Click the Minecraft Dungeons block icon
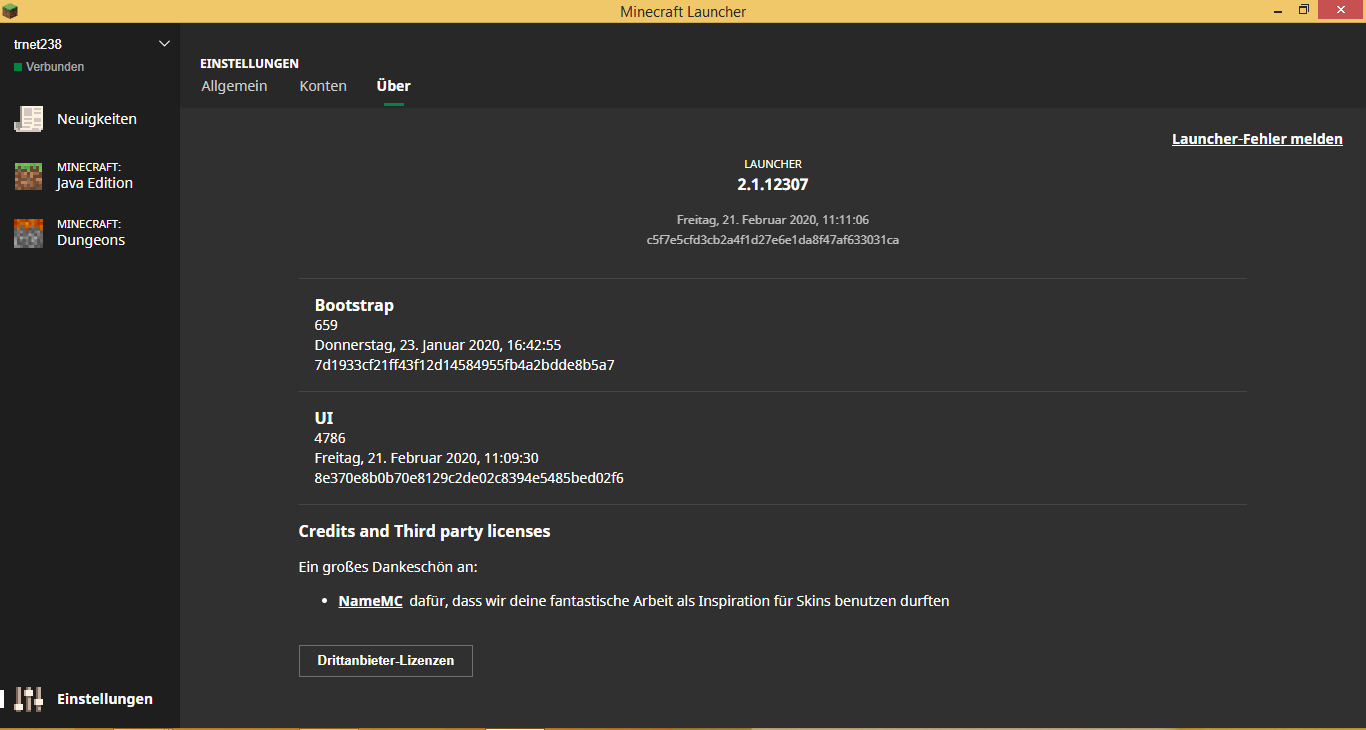This screenshot has width=1366, height=730. pos(28,233)
